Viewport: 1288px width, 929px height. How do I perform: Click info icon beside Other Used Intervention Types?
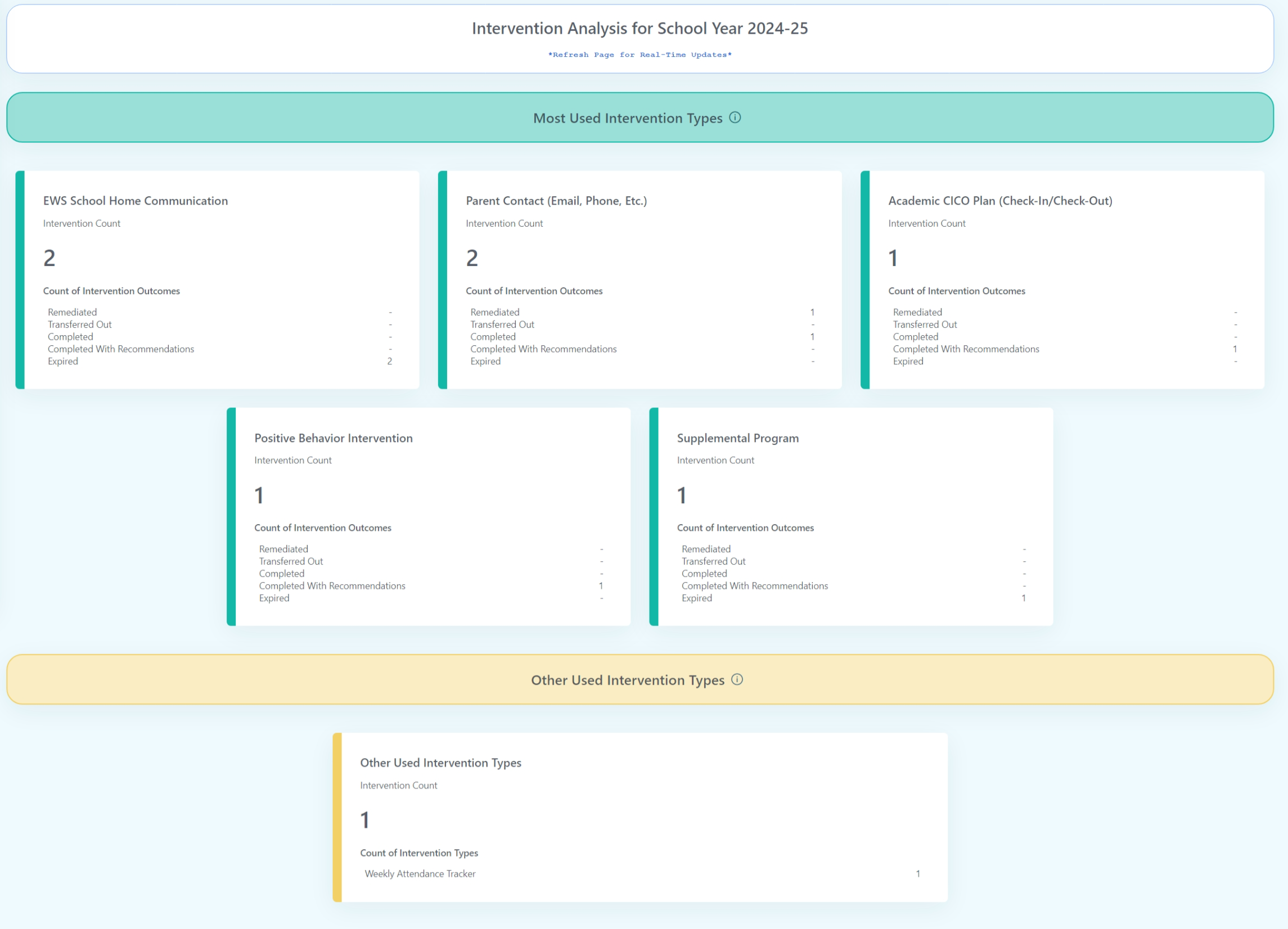tap(737, 679)
